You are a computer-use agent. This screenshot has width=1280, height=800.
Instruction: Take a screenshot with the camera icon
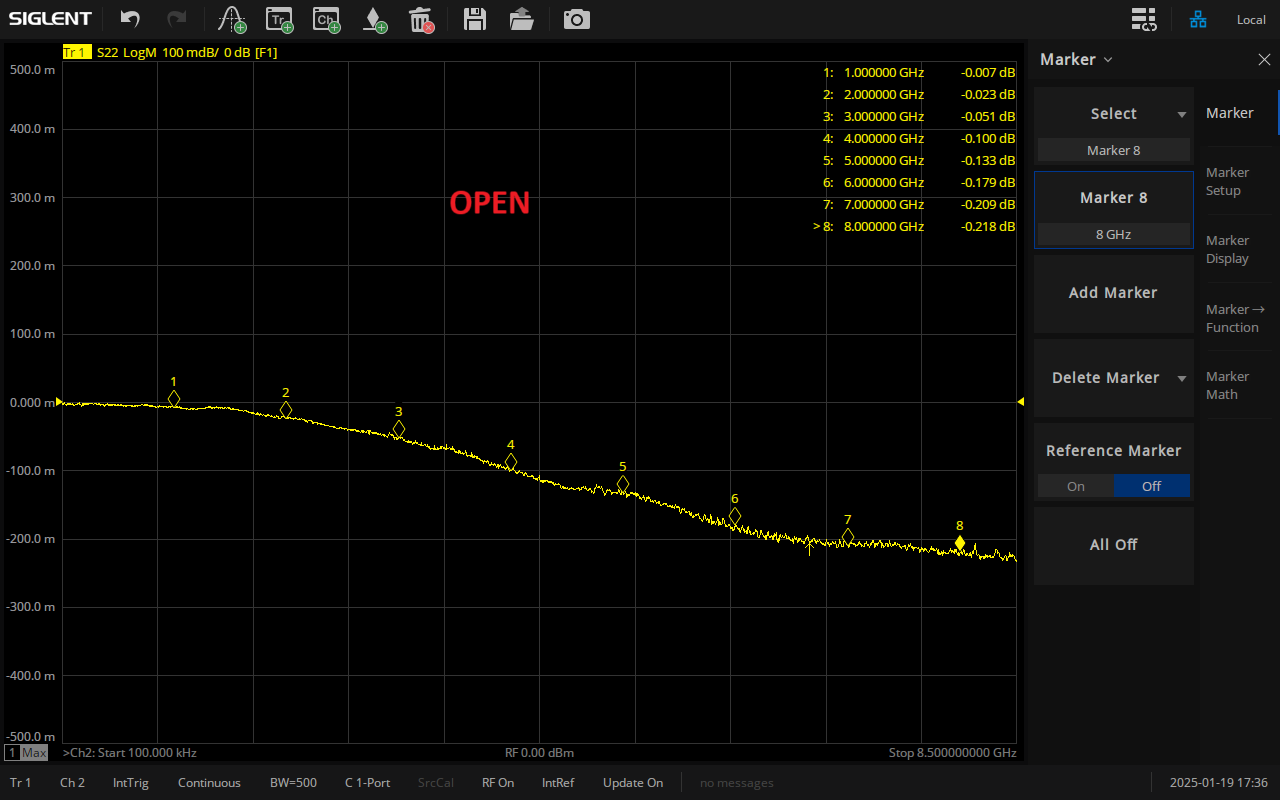click(x=576, y=19)
